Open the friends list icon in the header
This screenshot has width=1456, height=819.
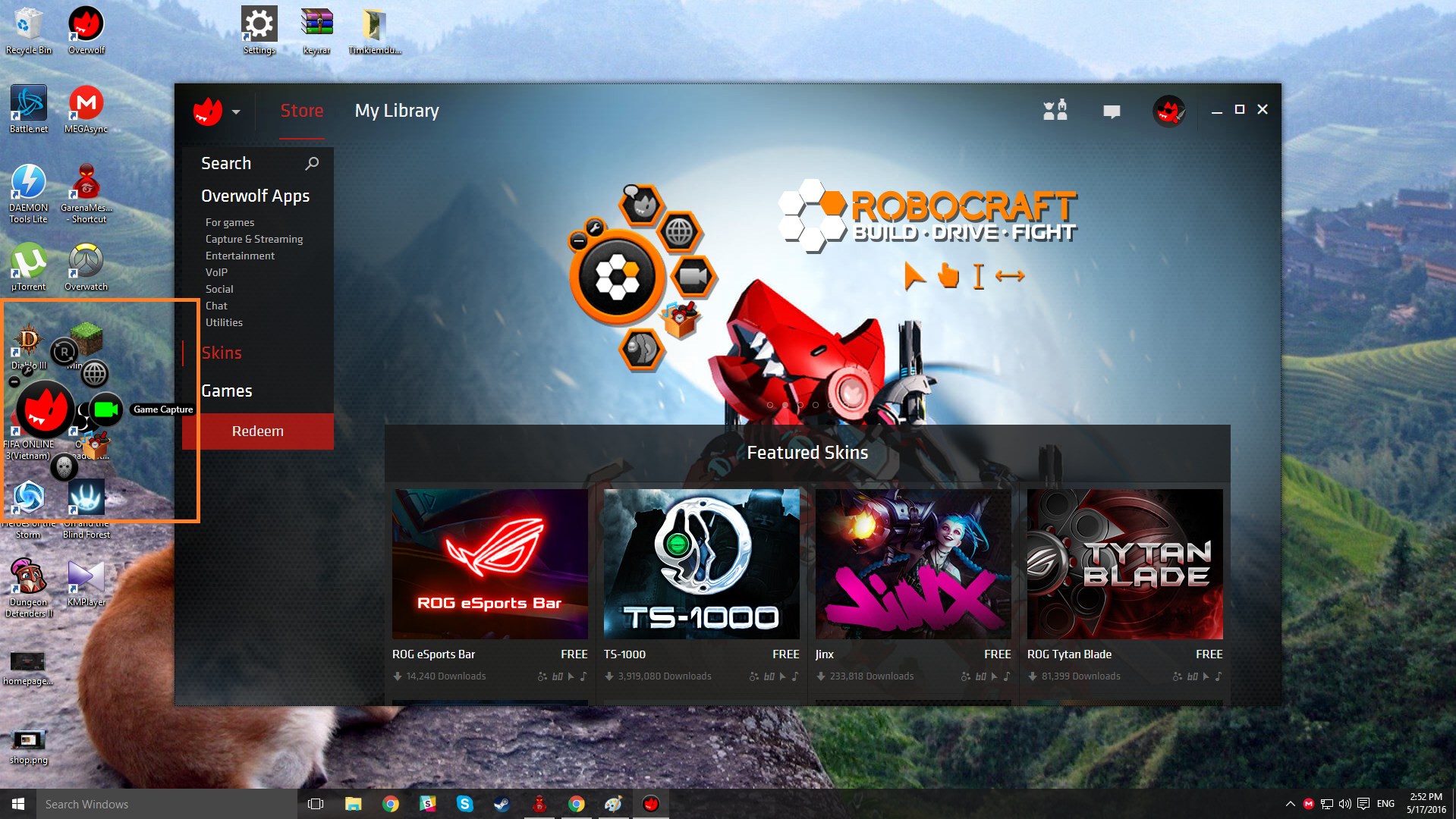pyautogui.click(x=1055, y=111)
